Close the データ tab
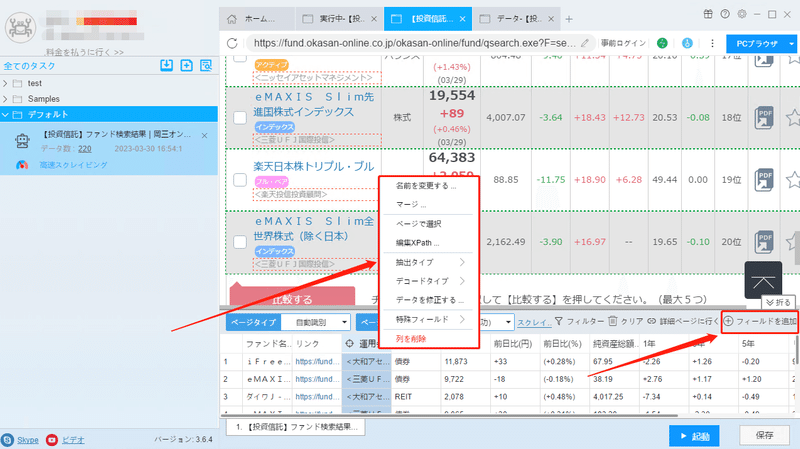This screenshot has width=800, height=449. point(551,19)
